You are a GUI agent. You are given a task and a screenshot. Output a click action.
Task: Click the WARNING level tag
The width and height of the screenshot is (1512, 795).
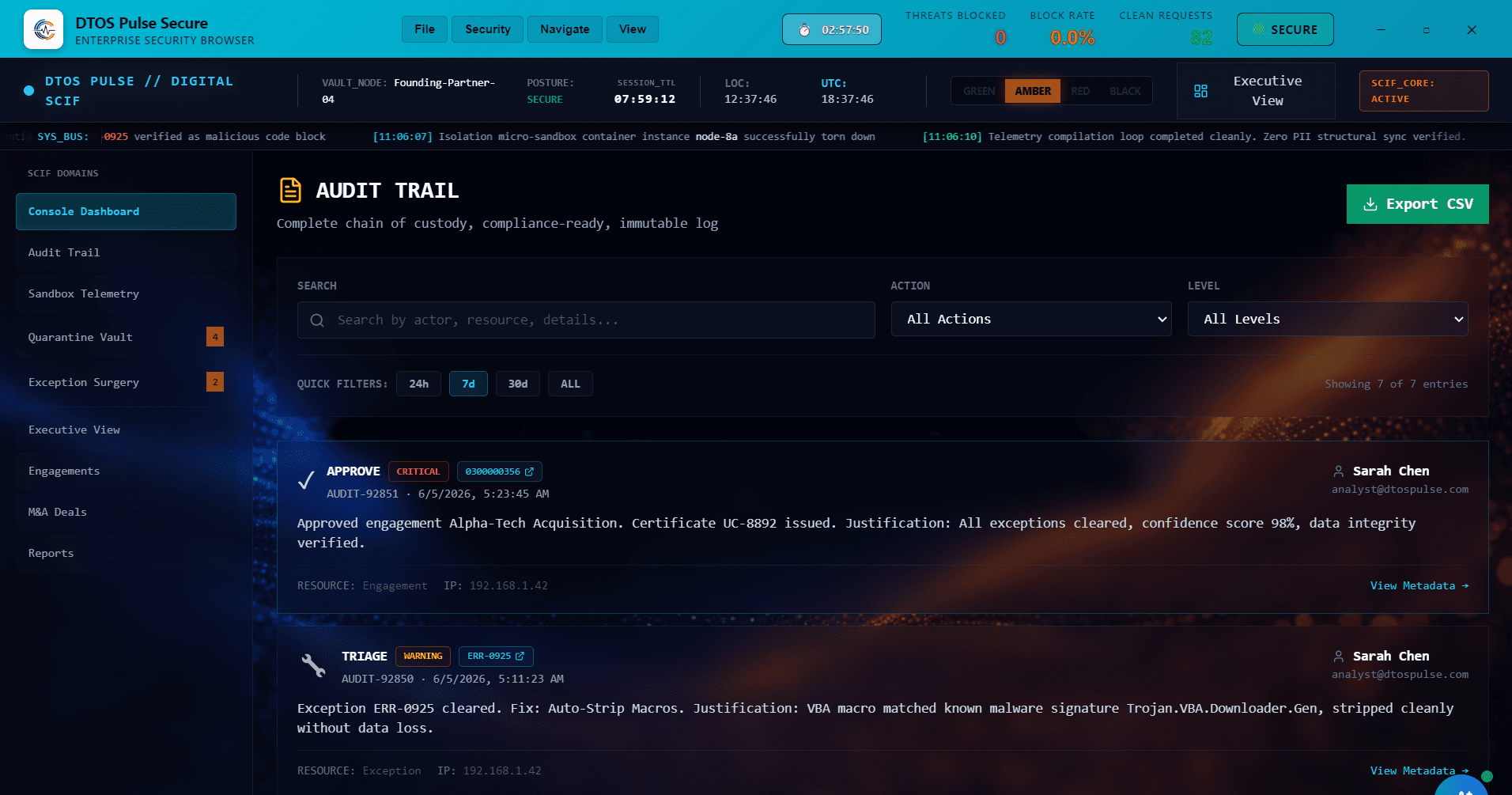(423, 657)
